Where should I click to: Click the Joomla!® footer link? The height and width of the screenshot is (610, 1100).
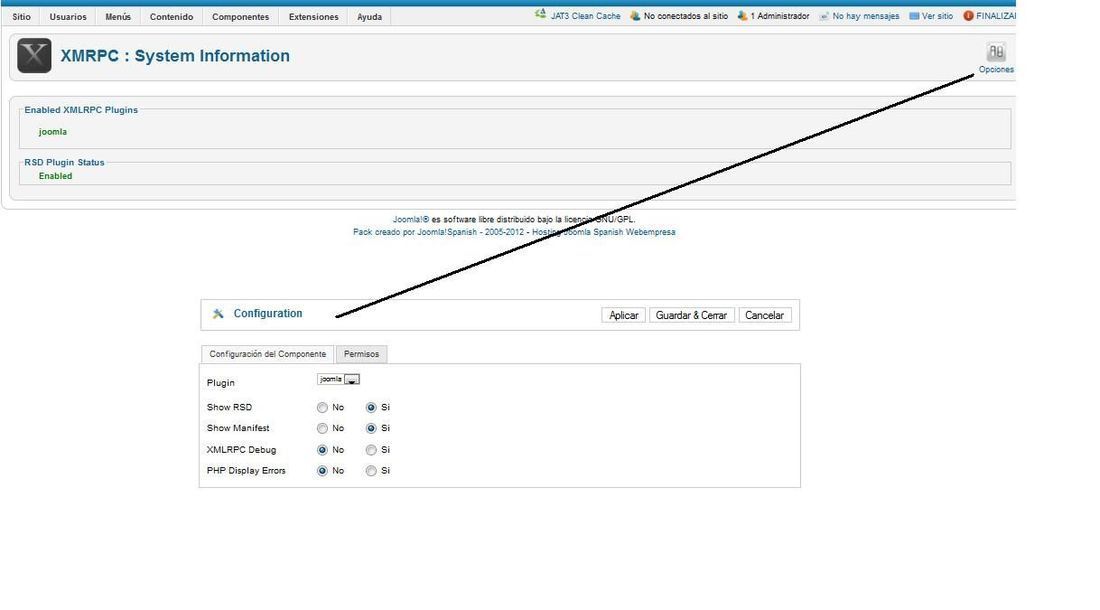click(x=411, y=219)
